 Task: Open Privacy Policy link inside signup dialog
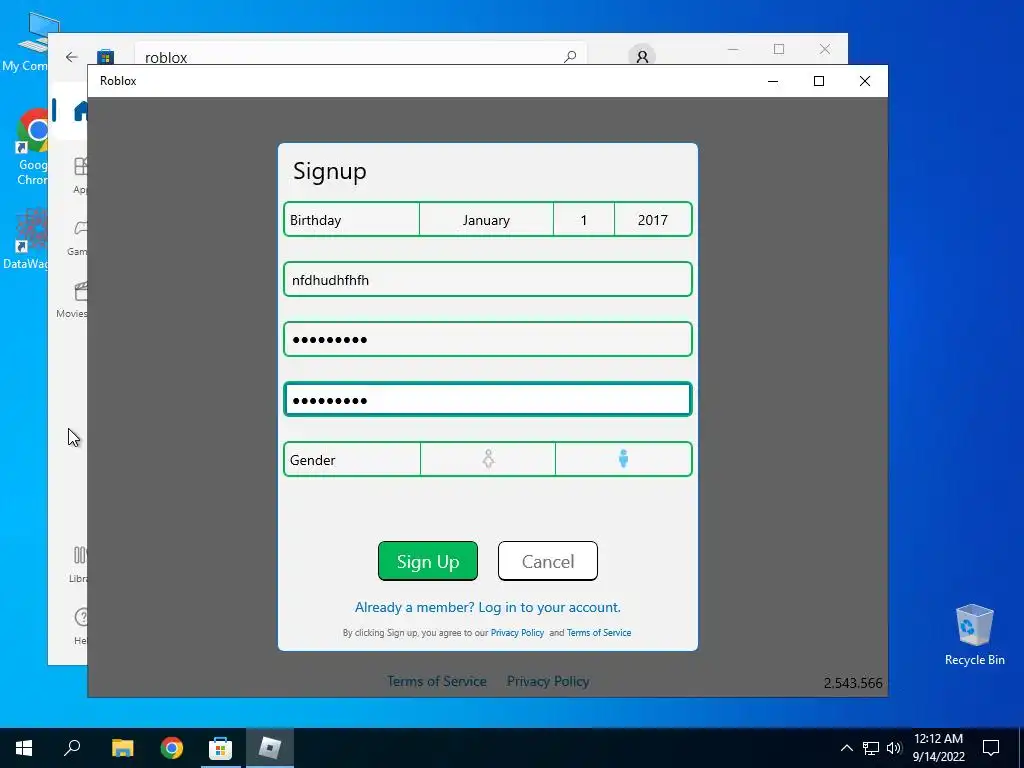(517, 633)
